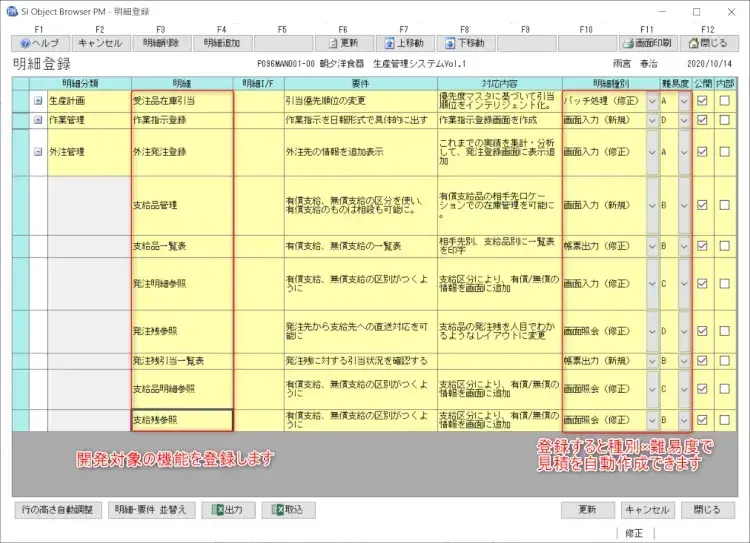750x543 pixels.
Task: Open 難易度 dropdown for 支給品管理 row
Action: point(684,206)
